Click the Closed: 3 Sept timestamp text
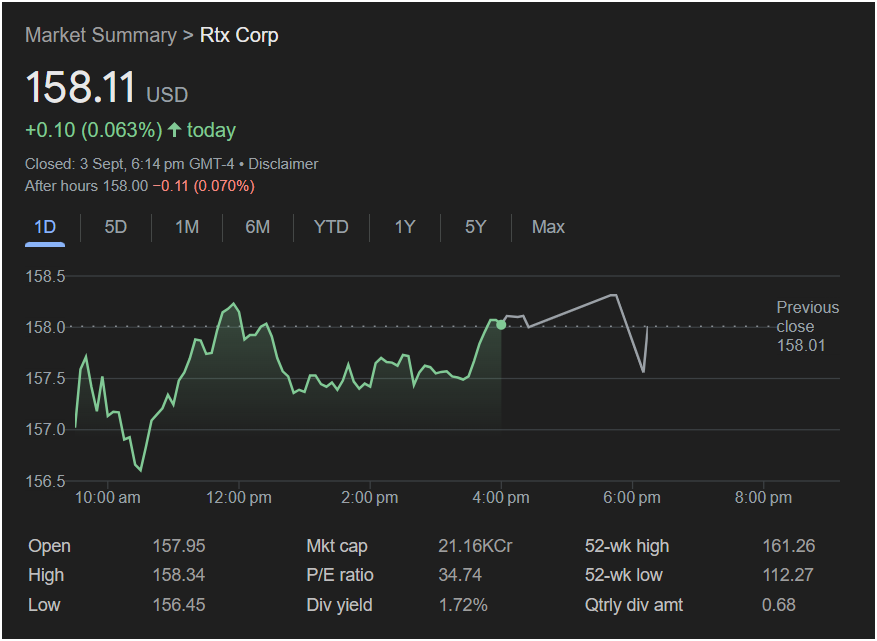Image resolution: width=877 pixels, height=641 pixels. click(x=131, y=164)
